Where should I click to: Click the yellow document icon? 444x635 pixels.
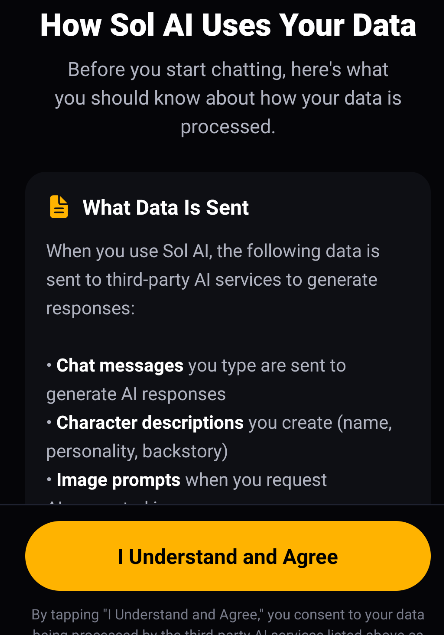(59, 207)
